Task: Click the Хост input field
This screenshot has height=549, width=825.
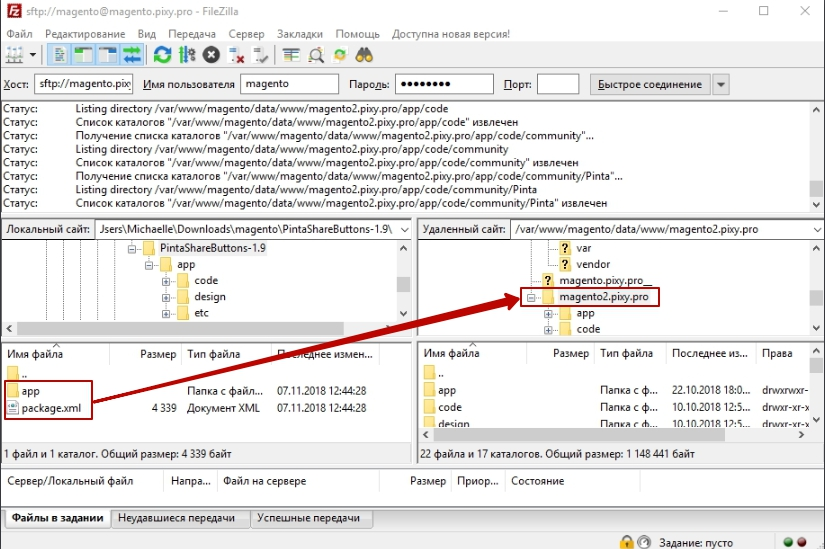Action: coord(84,84)
